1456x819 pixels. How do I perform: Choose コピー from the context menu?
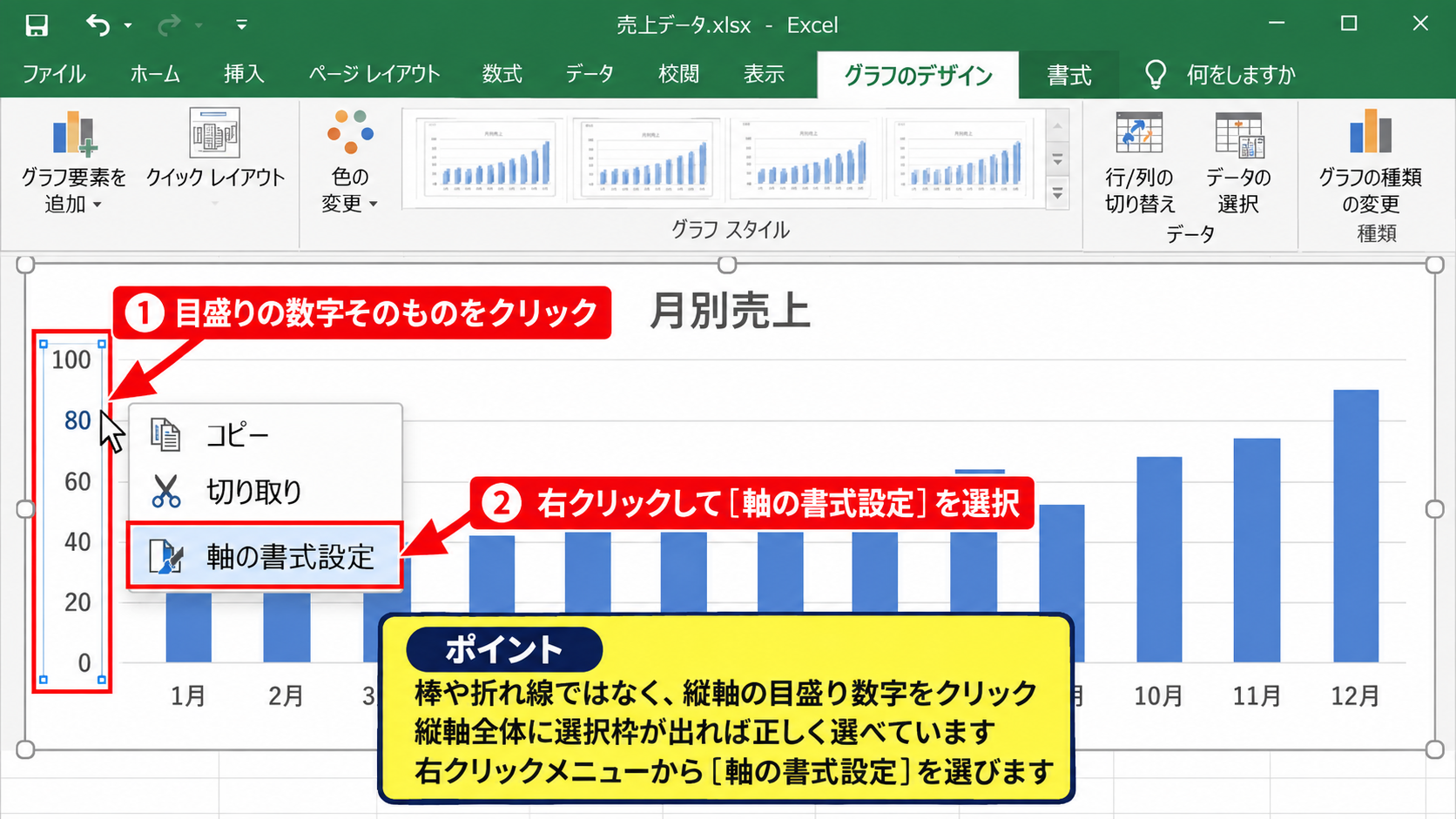[x=266, y=434]
